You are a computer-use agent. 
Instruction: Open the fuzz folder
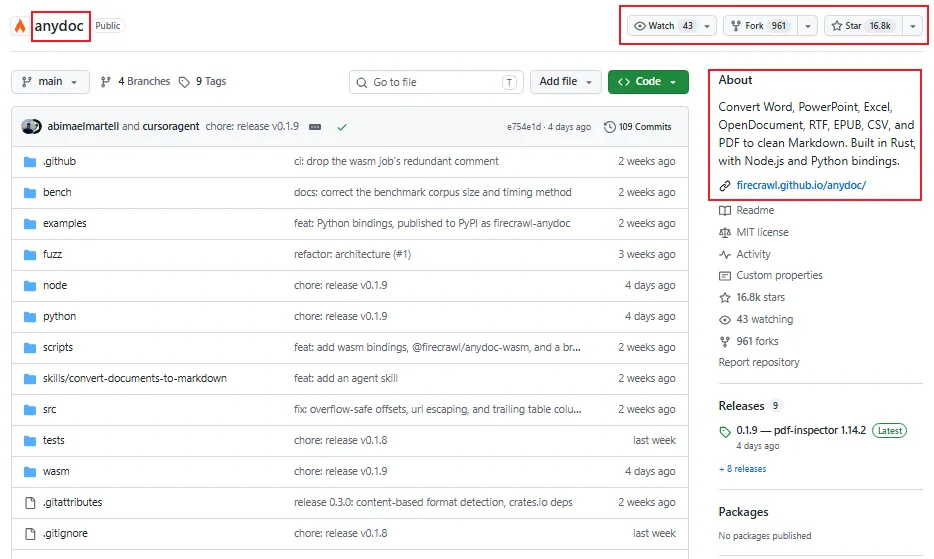tap(52, 254)
